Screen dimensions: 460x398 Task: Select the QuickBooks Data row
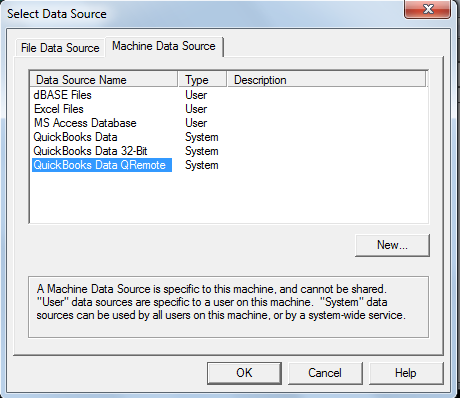coord(75,137)
